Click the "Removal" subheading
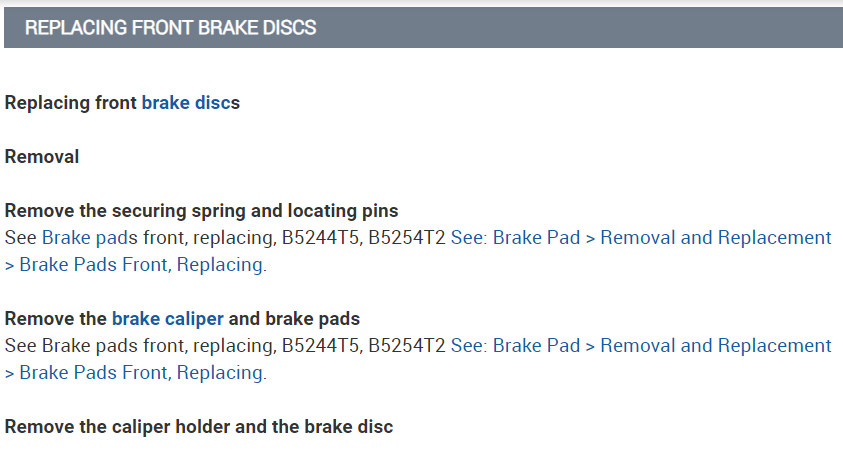843x452 pixels. (x=42, y=157)
